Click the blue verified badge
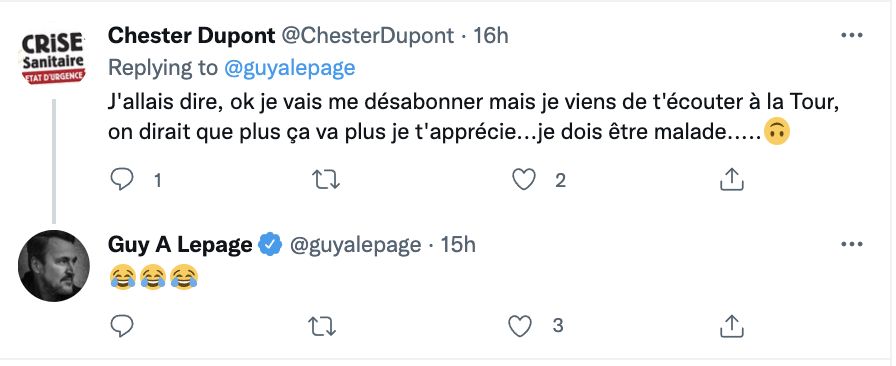This screenshot has height=366, width=896. pyautogui.click(x=270, y=245)
